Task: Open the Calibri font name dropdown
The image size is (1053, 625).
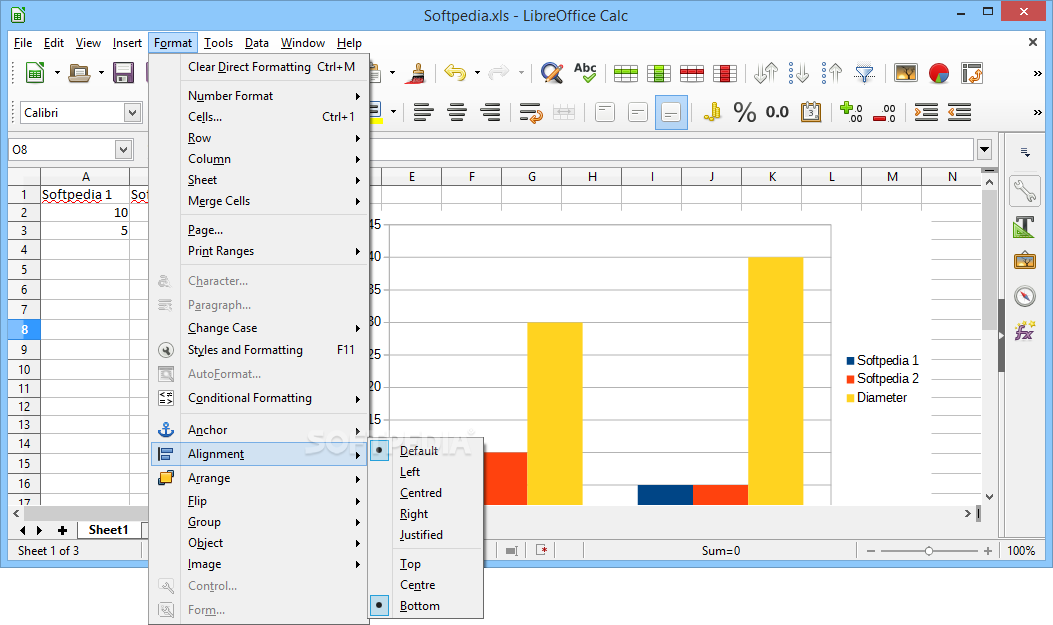Action: tap(132, 113)
